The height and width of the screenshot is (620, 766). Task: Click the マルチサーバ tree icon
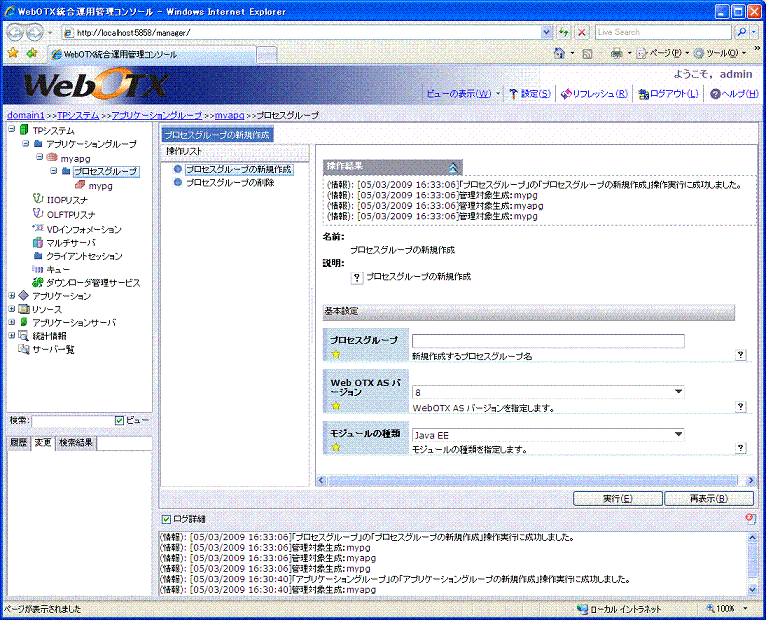pos(38,242)
